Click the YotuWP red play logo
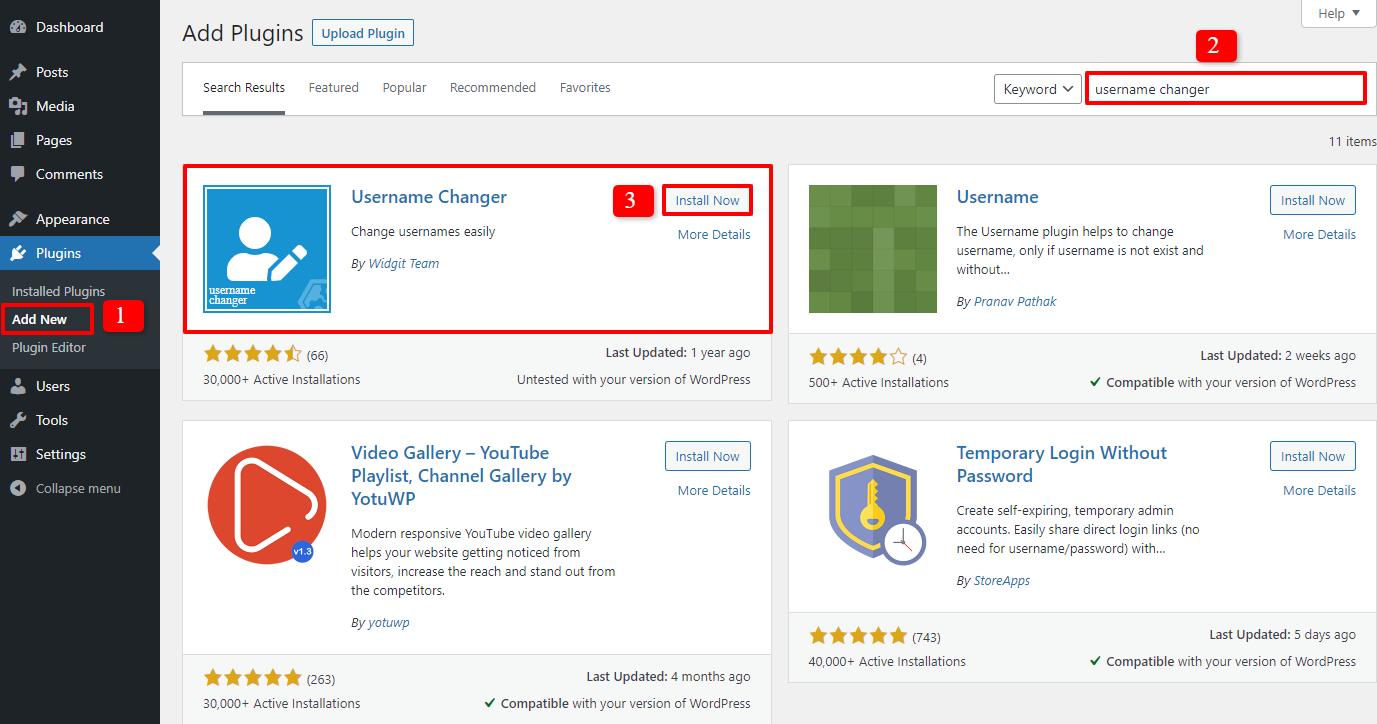The height and width of the screenshot is (724, 1377). (x=267, y=505)
